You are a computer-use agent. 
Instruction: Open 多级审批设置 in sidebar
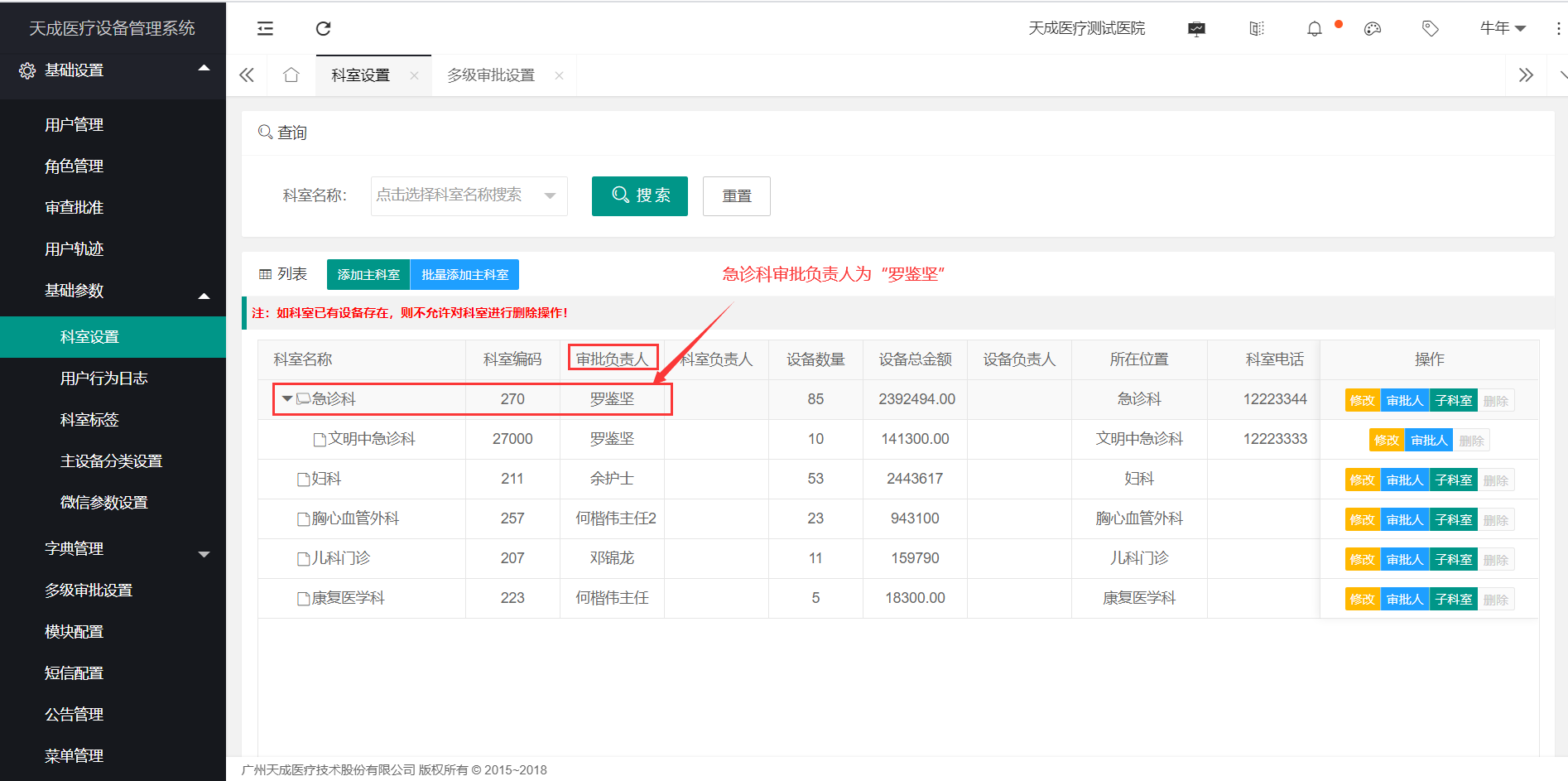[89, 591]
